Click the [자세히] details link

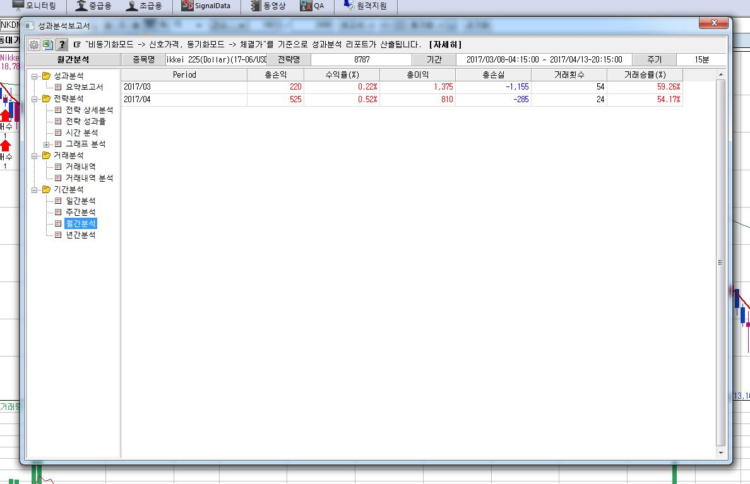(x=446, y=45)
